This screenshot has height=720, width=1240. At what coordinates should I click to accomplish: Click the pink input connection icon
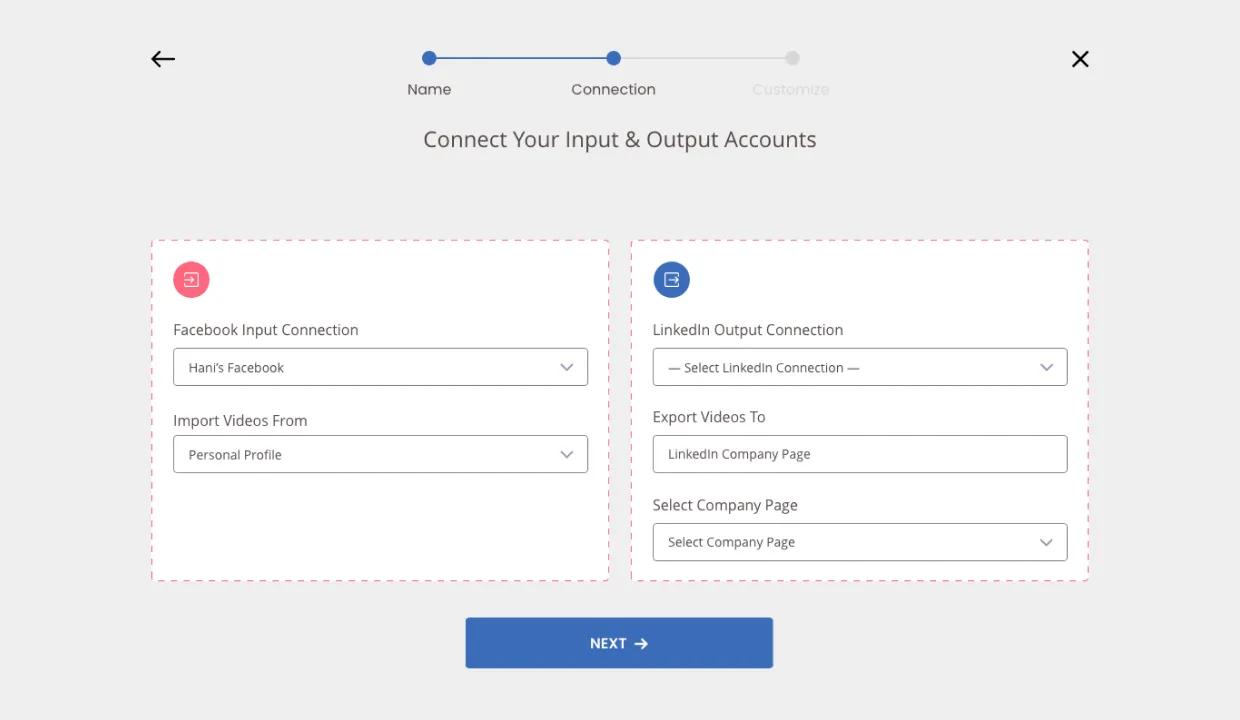pyautogui.click(x=191, y=280)
